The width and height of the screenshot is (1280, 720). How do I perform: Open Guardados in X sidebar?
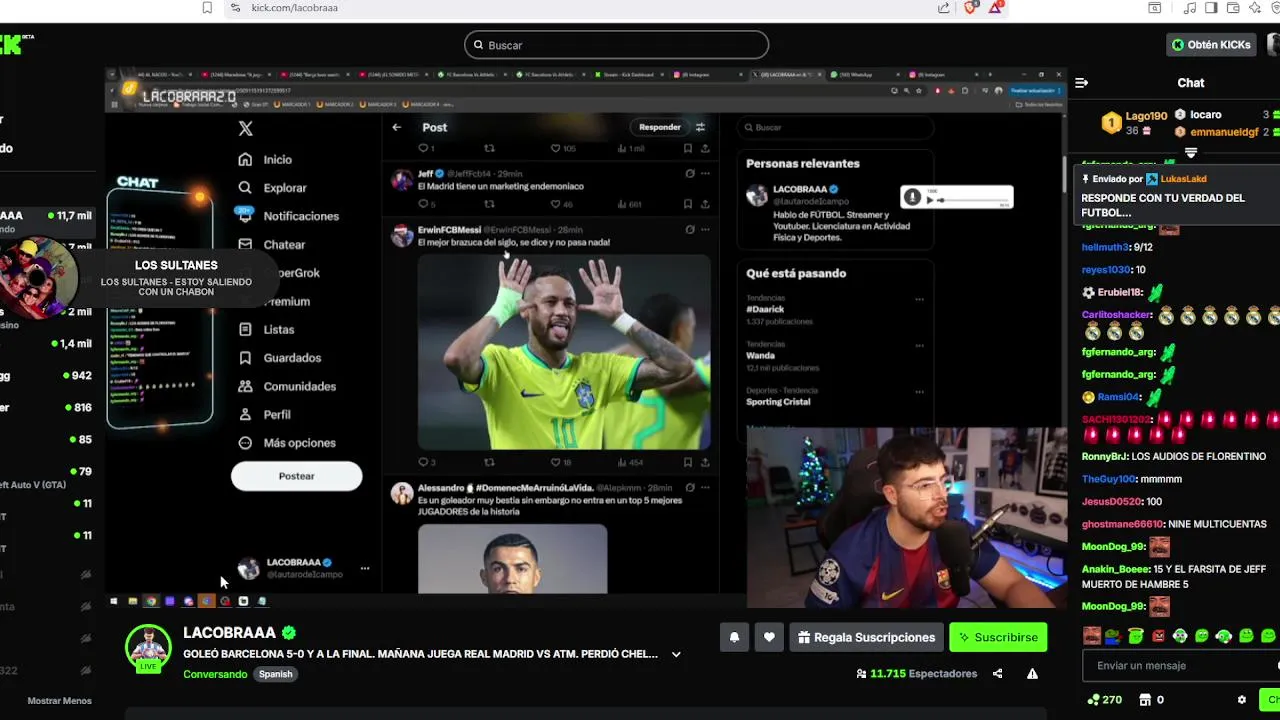click(x=280, y=358)
